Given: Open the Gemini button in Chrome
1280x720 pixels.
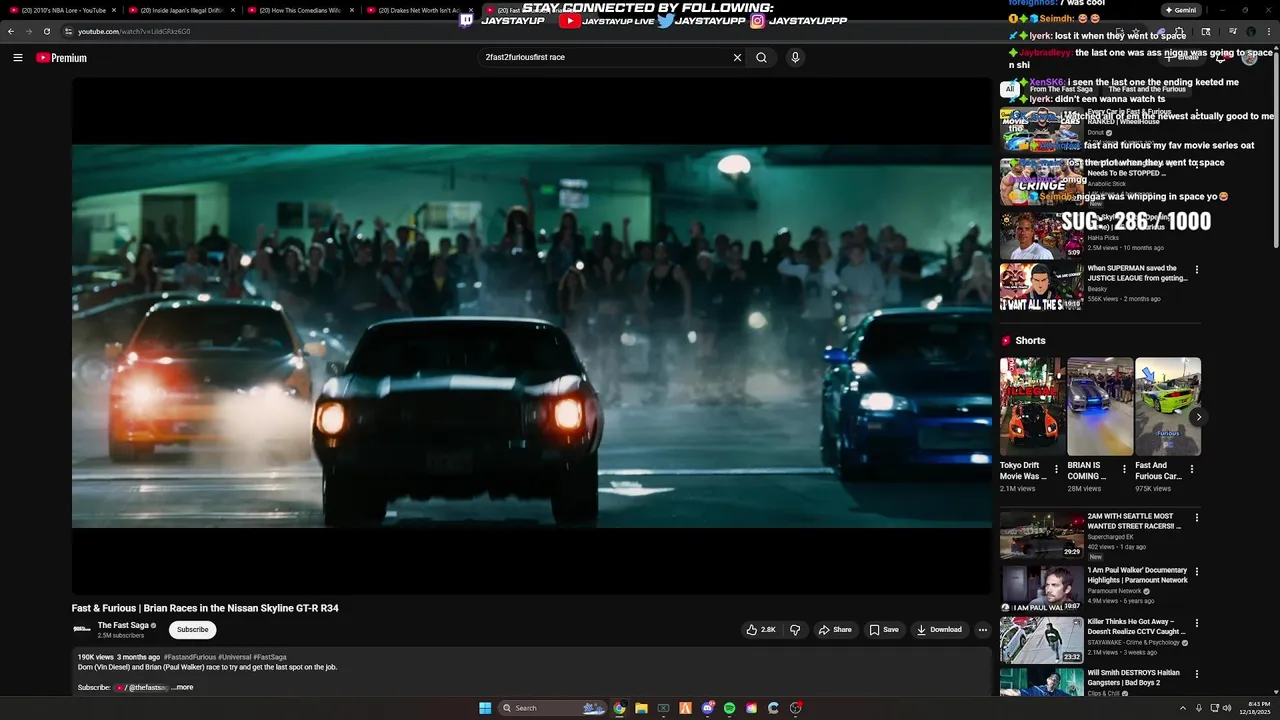Looking at the screenshot, I should (x=1181, y=10).
